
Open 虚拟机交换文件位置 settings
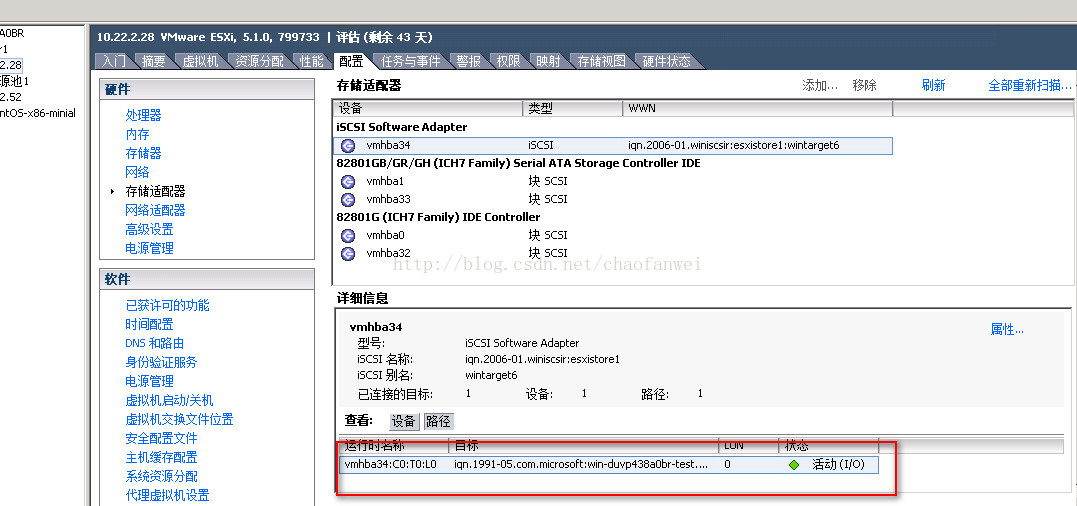(179, 419)
